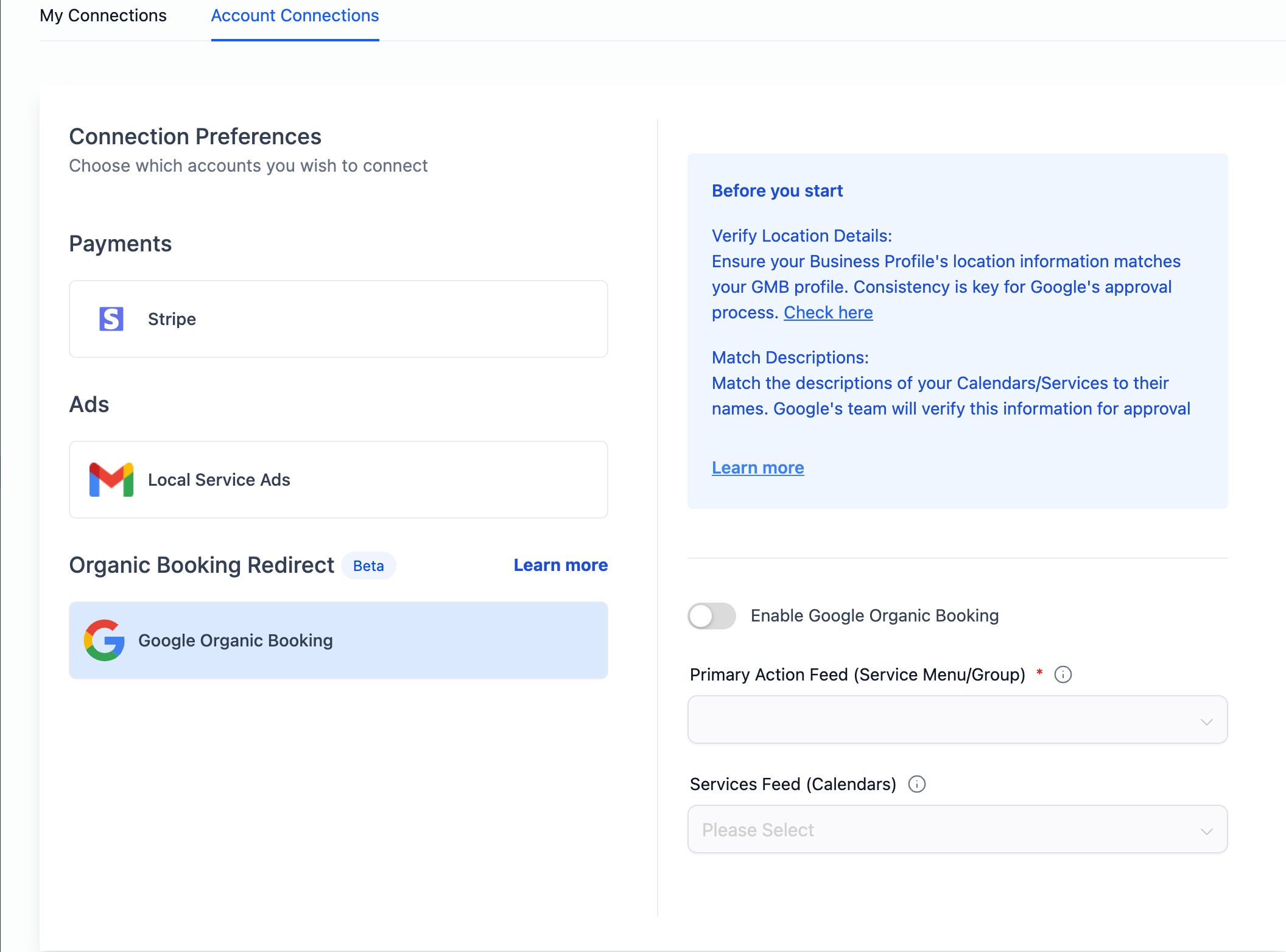1286x952 pixels.
Task: Click chevron arrow in Services Feed dropdown
Action: point(1206,831)
